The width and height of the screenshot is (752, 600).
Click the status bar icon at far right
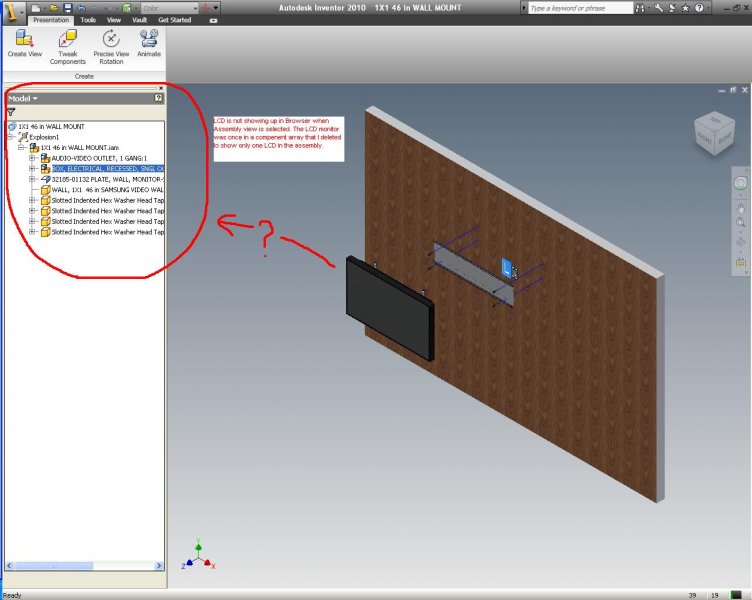[x=736, y=595]
